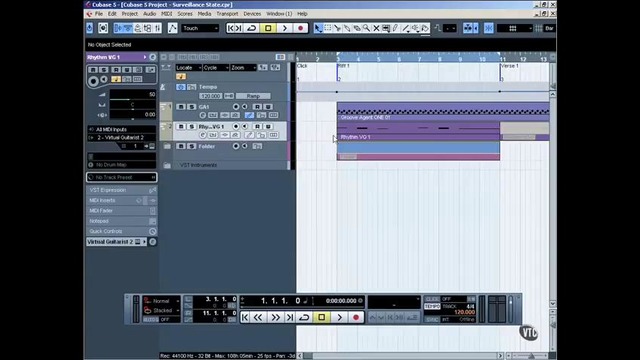Record-enable the Rhy...VG 1 track

[x=236, y=127]
